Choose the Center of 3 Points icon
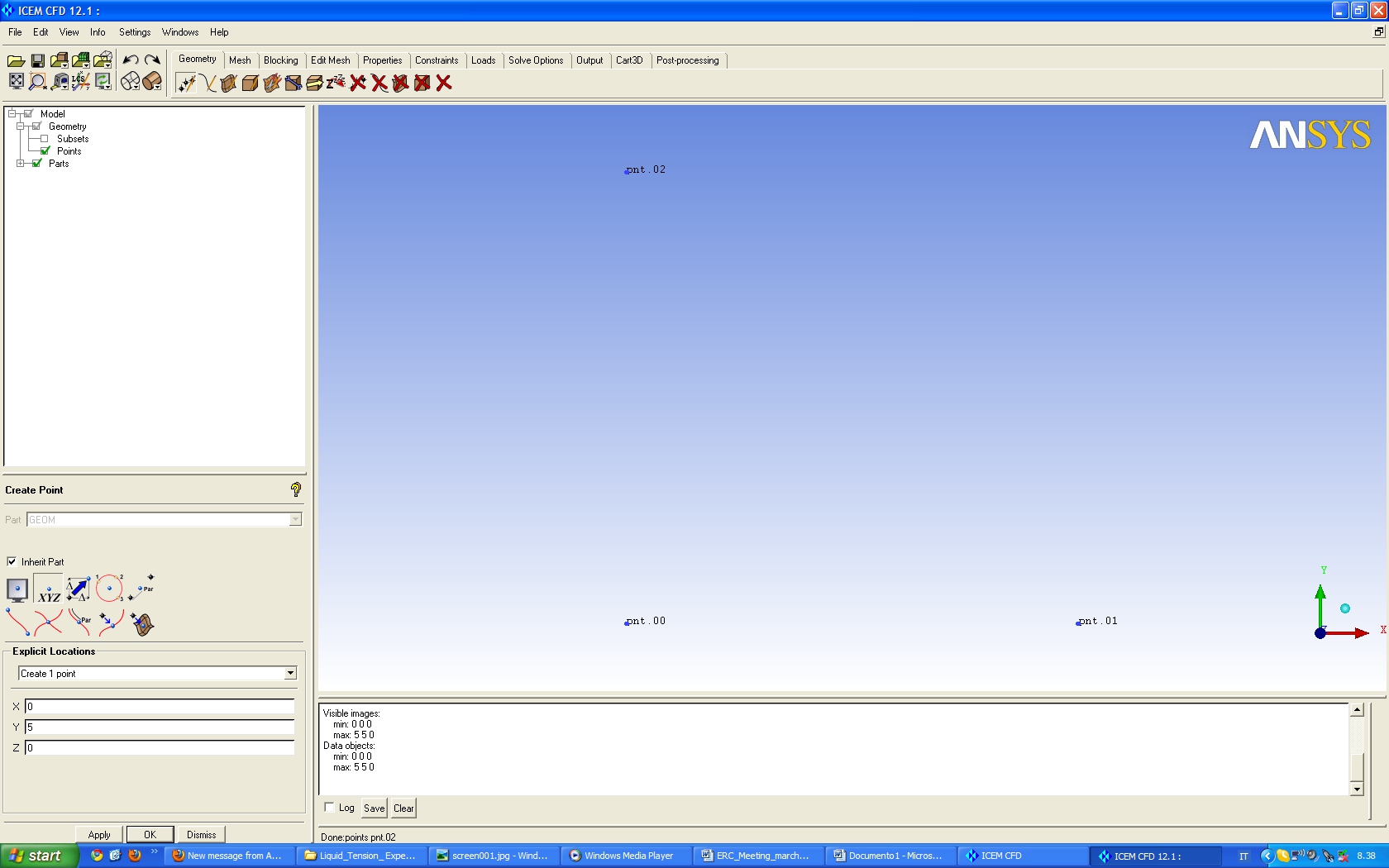 click(x=109, y=589)
